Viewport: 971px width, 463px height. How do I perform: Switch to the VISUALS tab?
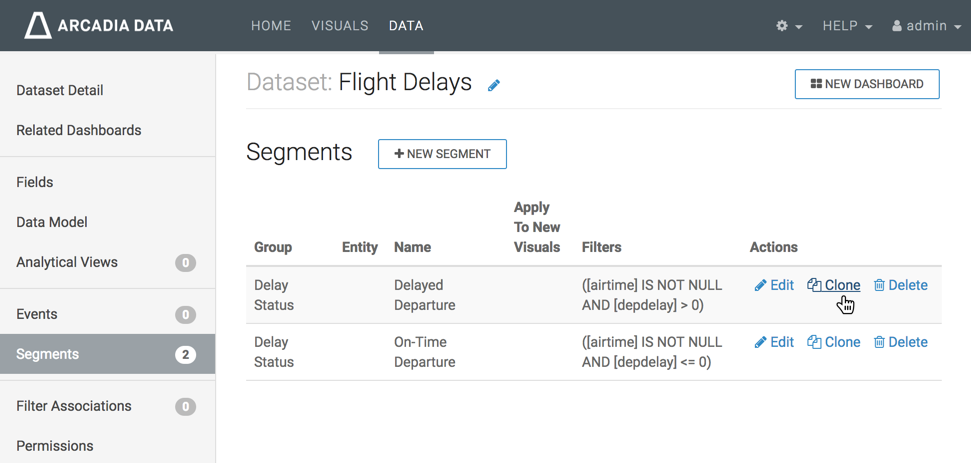340,26
